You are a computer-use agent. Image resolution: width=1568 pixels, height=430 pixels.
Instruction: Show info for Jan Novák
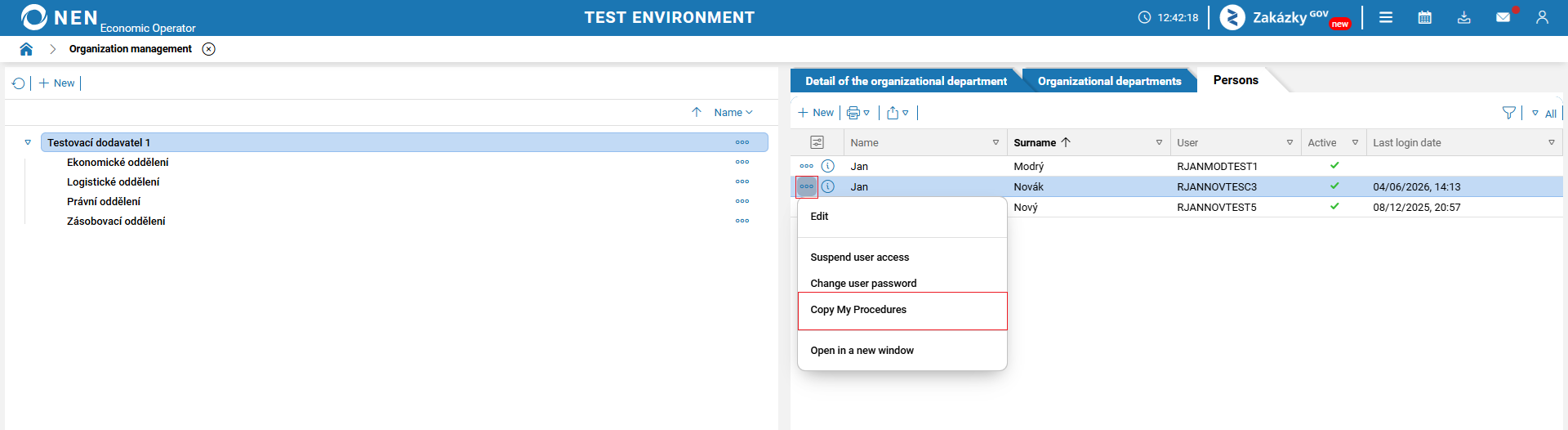828,186
